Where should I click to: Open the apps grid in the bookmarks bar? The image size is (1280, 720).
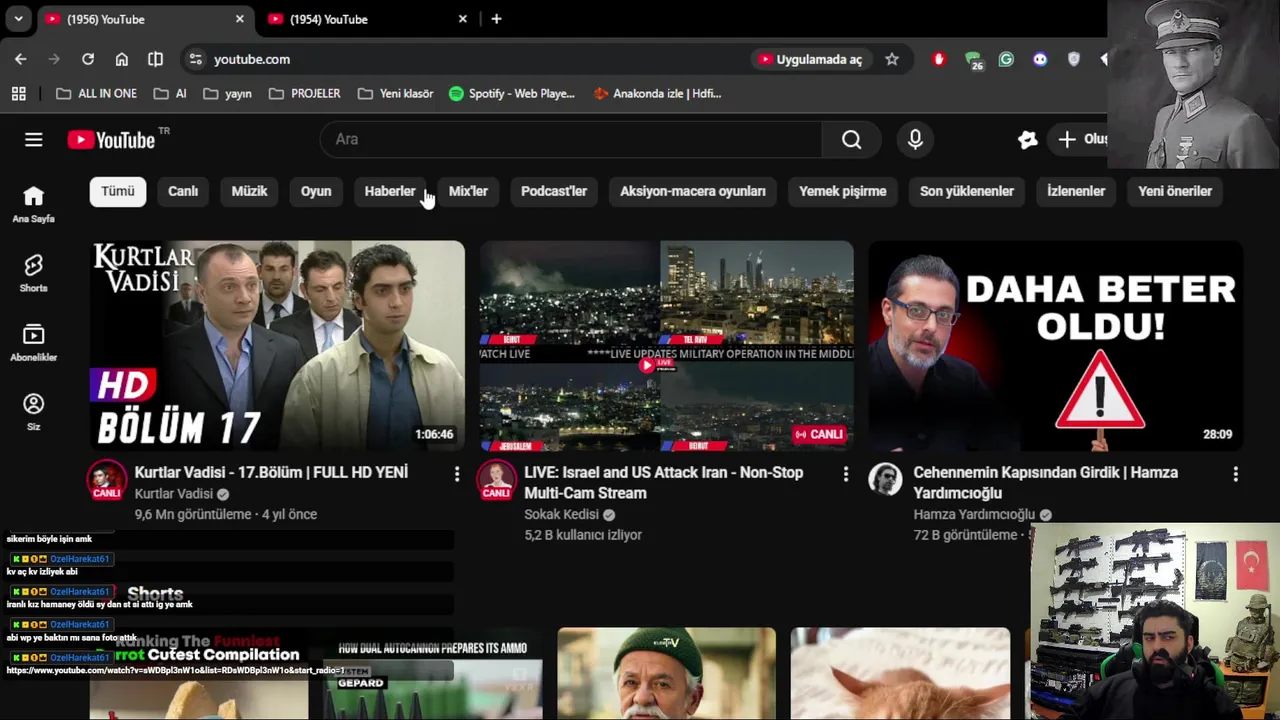19,93
